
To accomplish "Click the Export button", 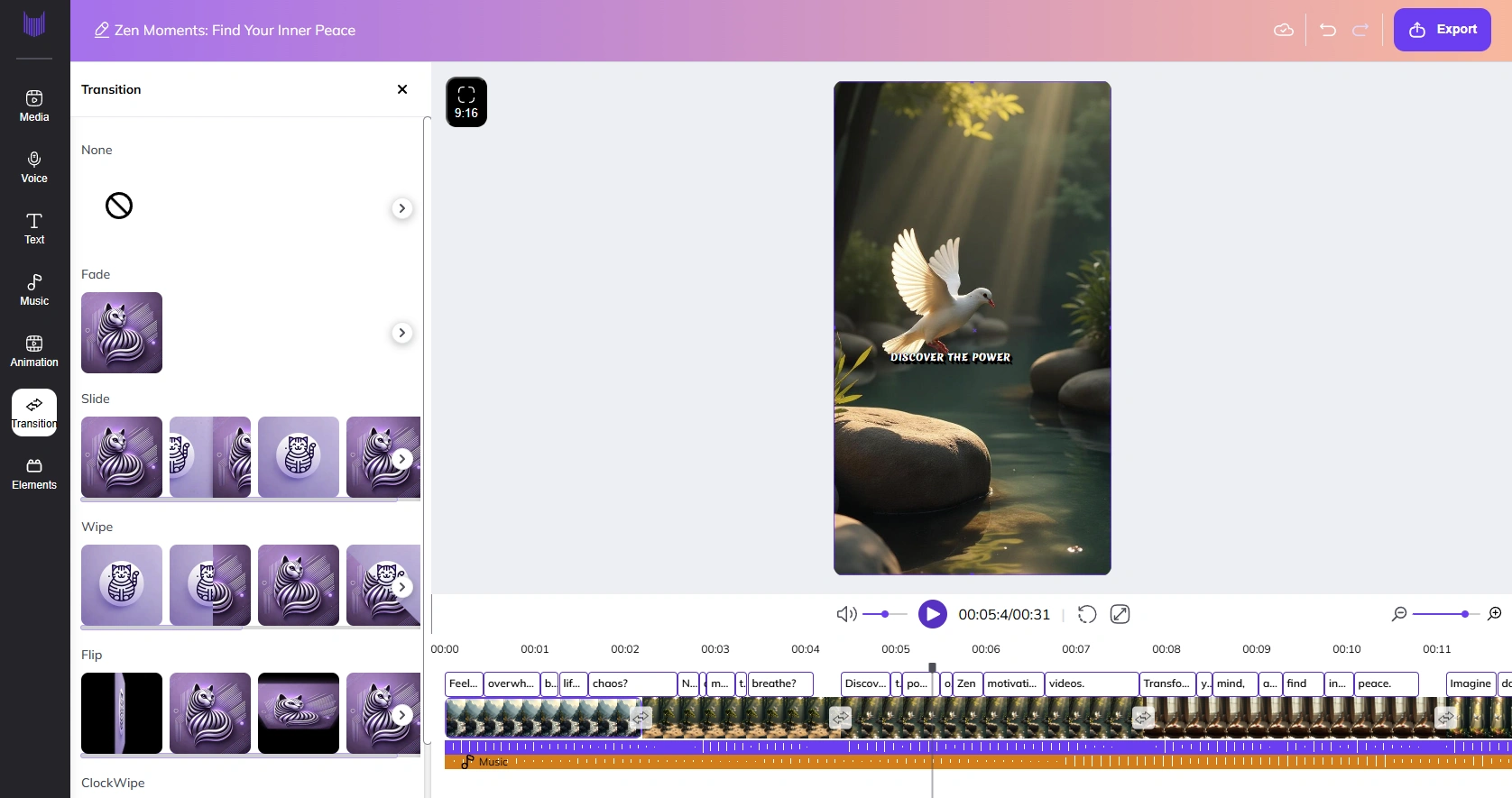I will [1443, 30].
